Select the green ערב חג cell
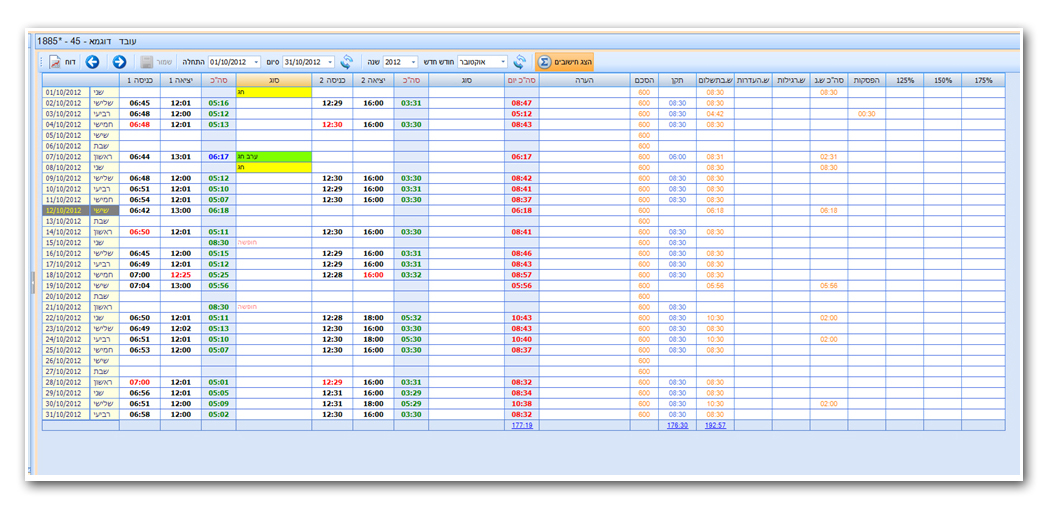The image size is (1049, 510). coord(273,156)
